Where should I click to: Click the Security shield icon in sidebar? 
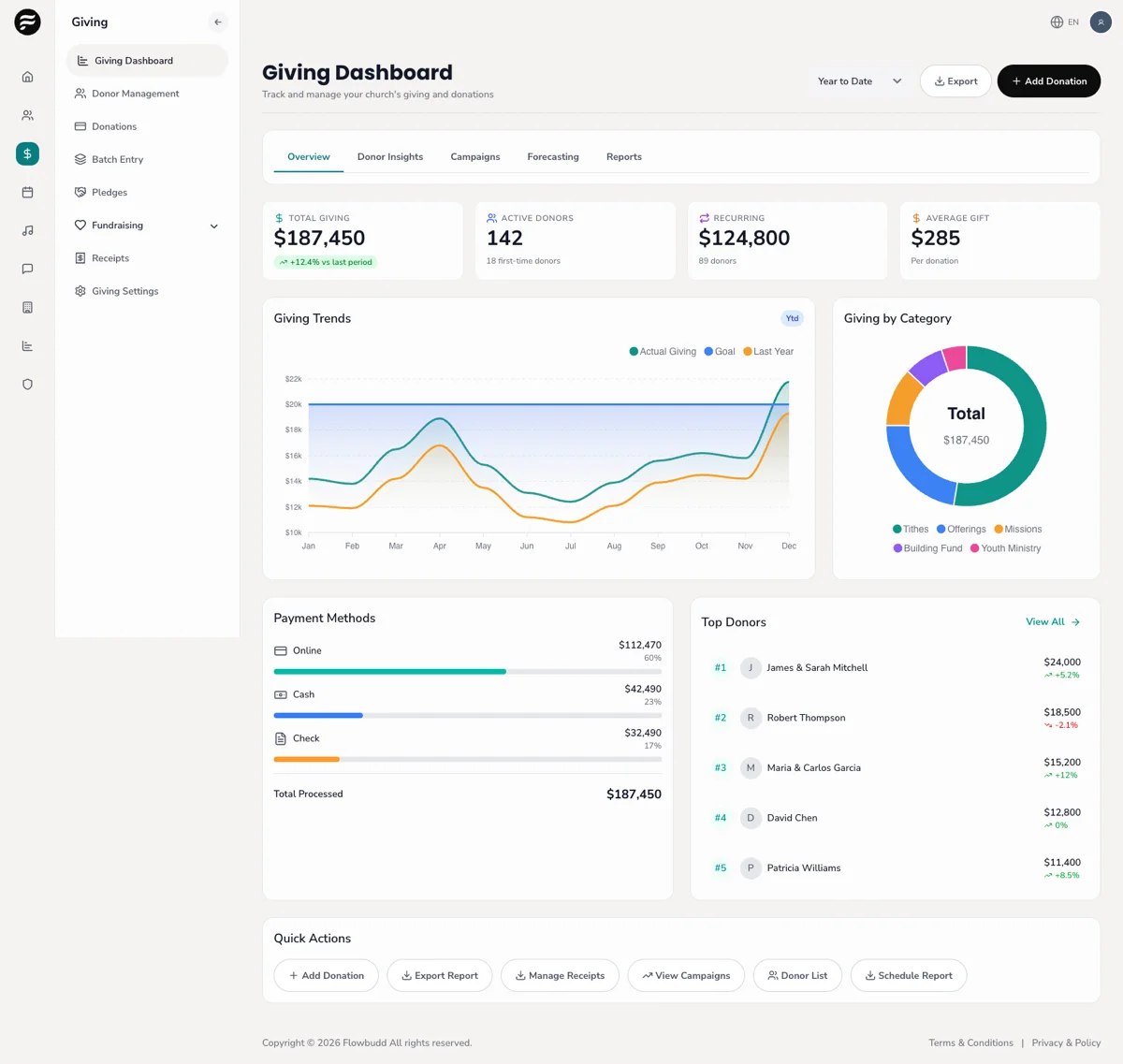click(x=27, y=384)
